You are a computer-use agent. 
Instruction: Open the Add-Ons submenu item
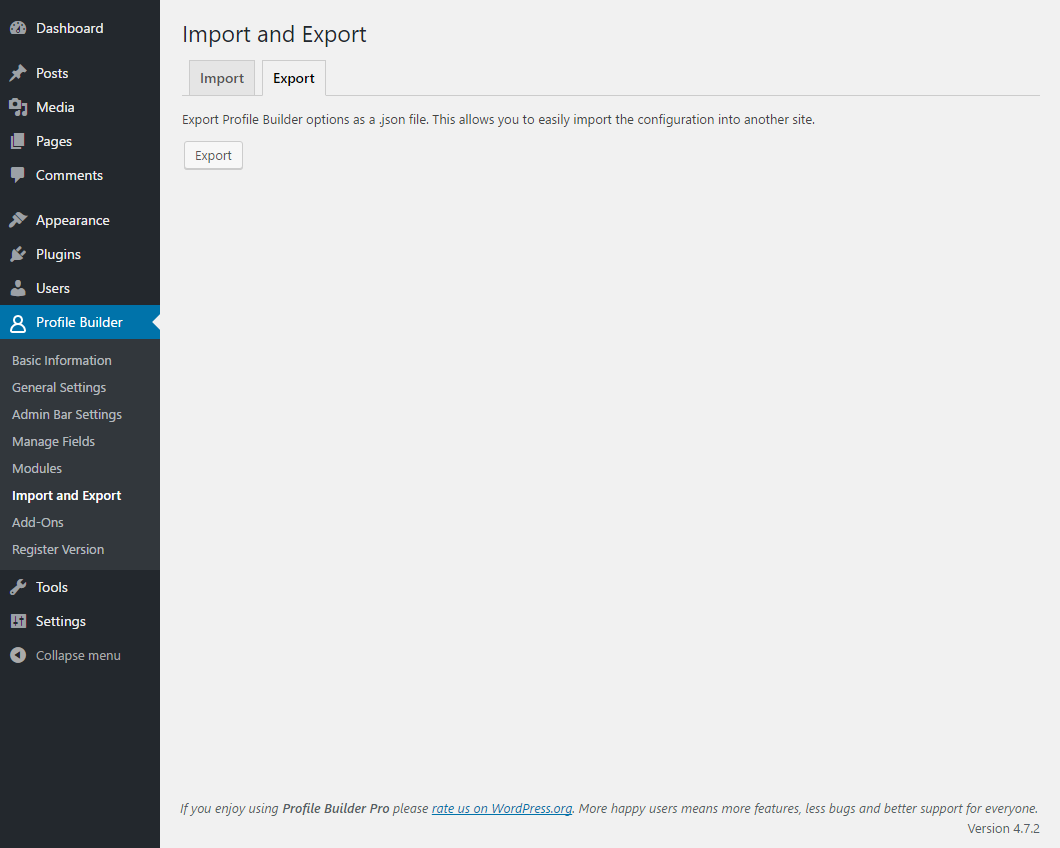(x=37, y=523)
